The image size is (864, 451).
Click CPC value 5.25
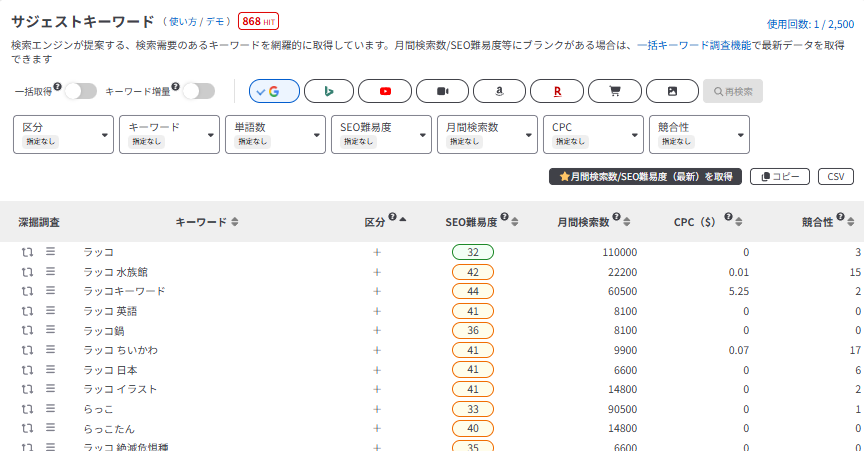click(x=738, y=291)
